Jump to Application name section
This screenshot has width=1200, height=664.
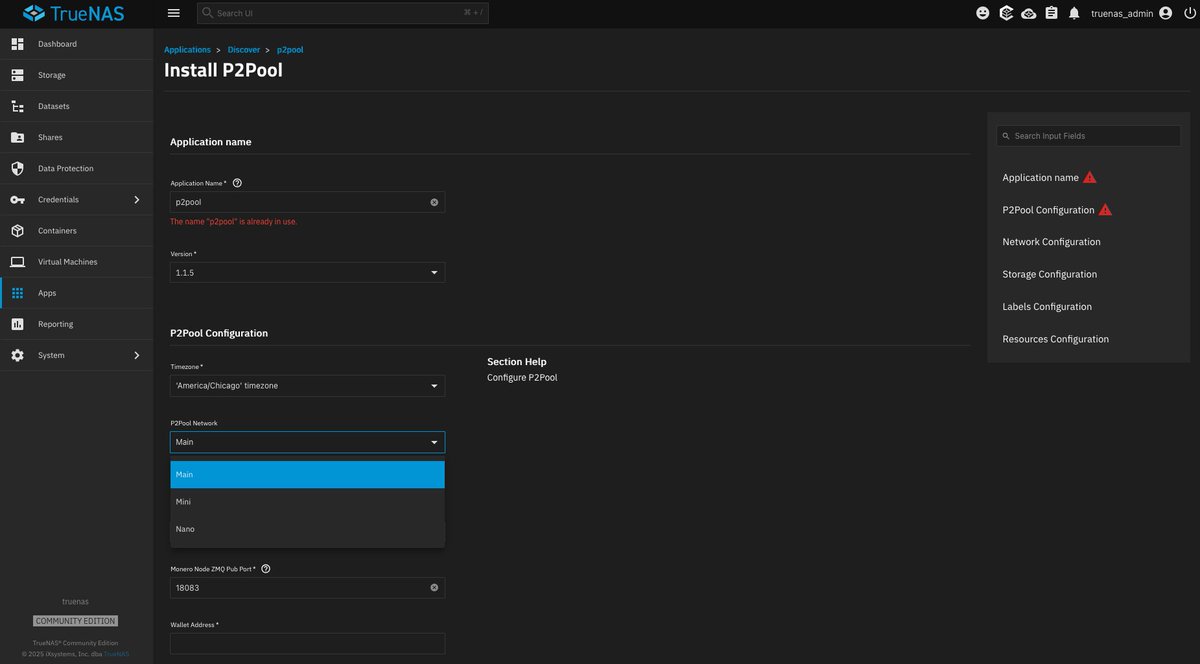pyautogui.click(x=1040, y=178)
